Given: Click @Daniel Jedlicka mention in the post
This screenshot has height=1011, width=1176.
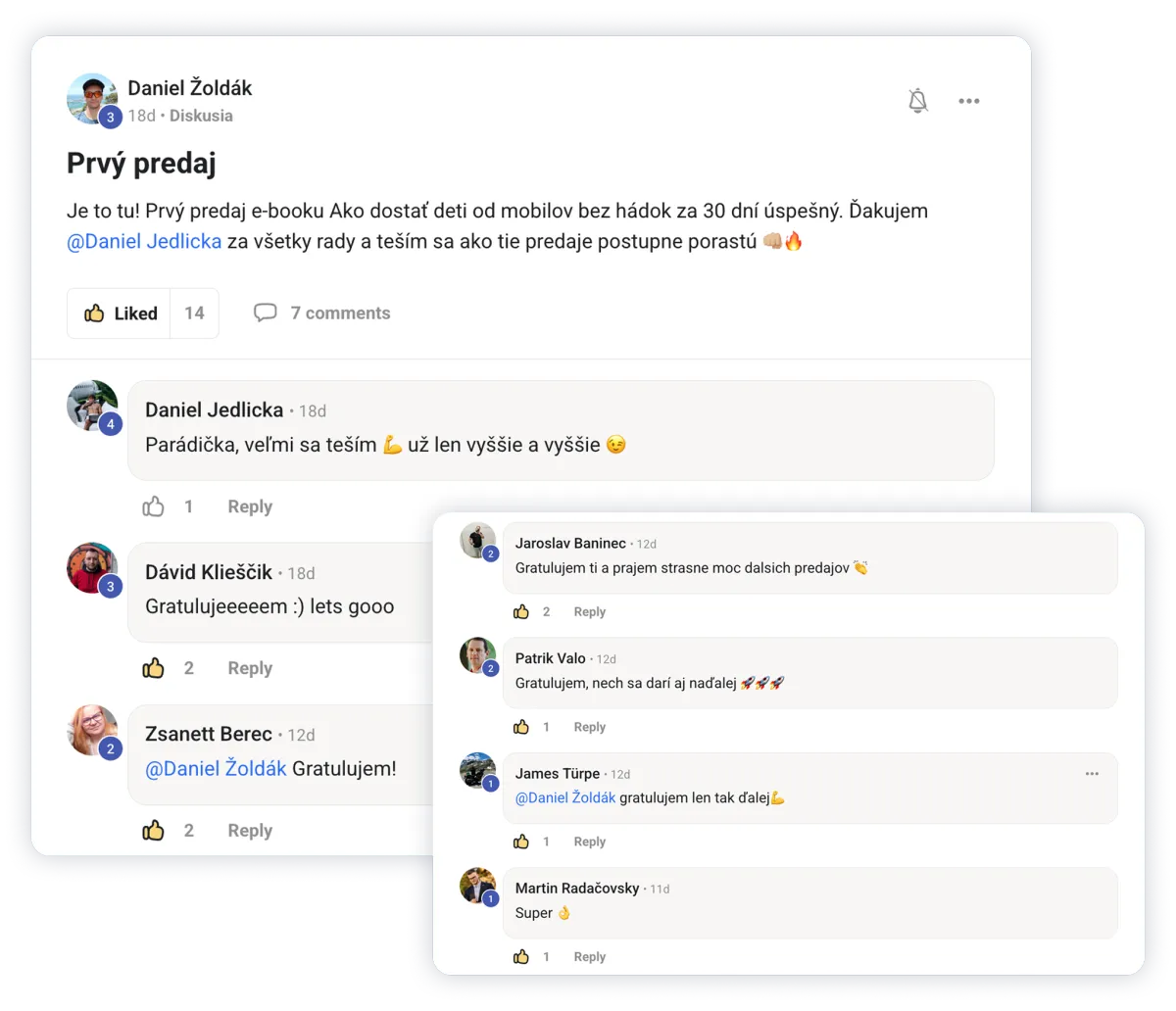Looking at the screenshot, I should coord(144,241).
